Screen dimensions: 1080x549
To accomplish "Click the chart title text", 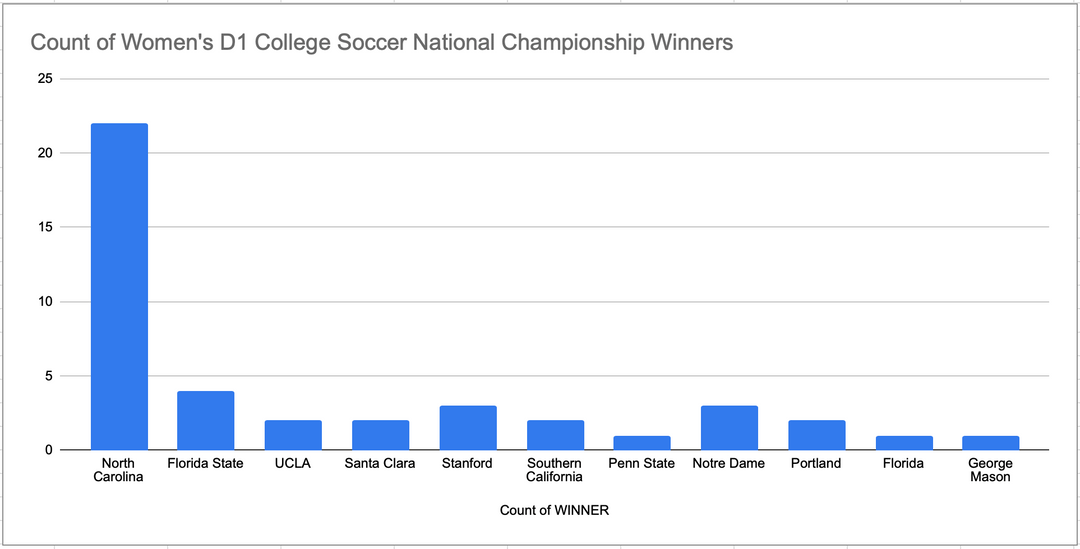I will (x=381, y=43).
